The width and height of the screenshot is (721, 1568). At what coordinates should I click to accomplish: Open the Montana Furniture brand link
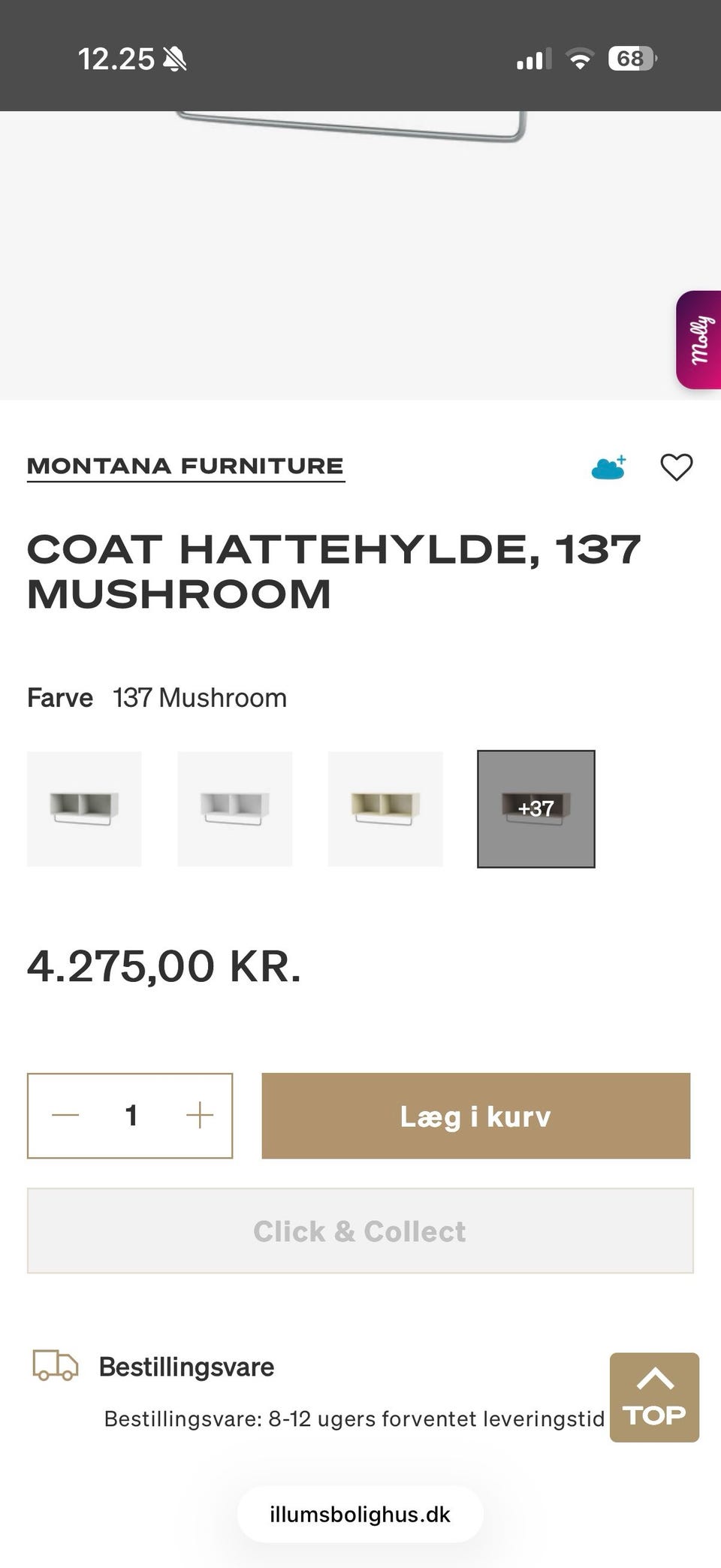pyautogui.click(x=186, y=466)
